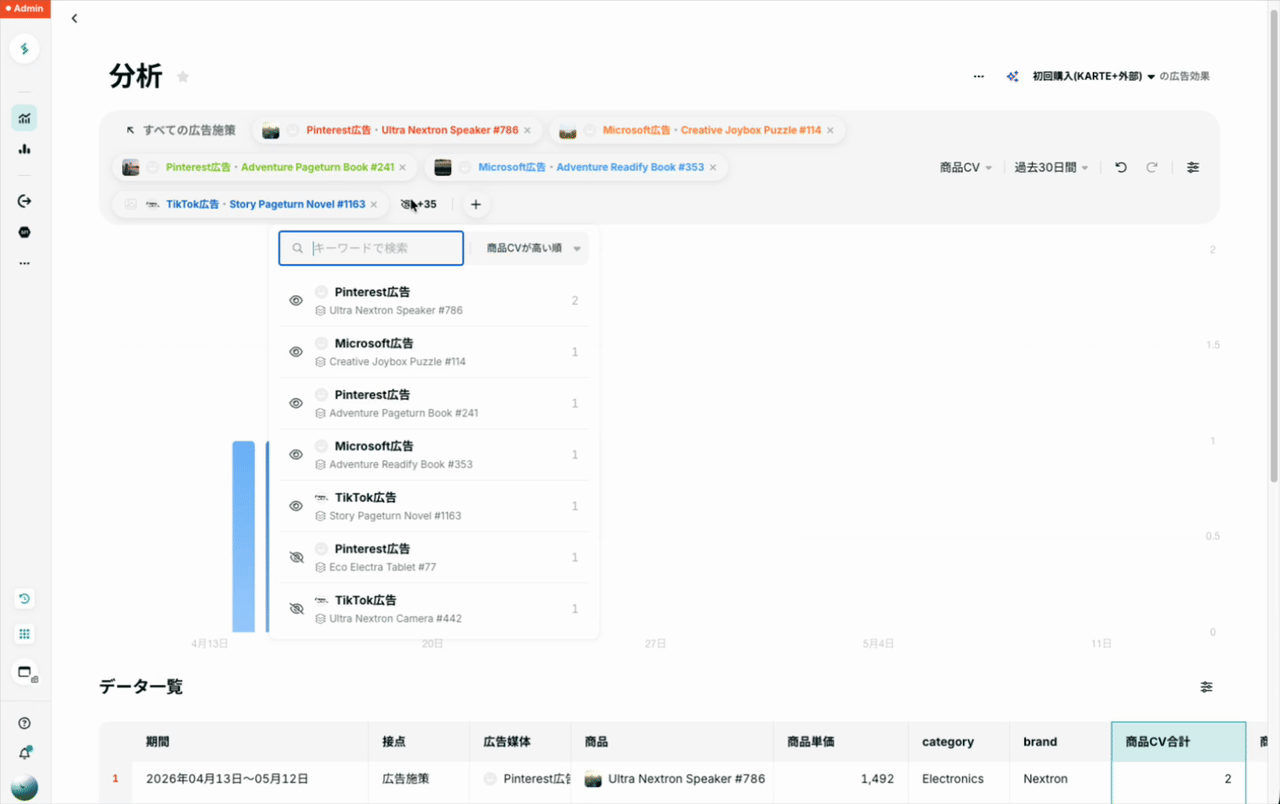Toggle visibility of Ultra Nextron Speaker #786
This screenshot has height=804, width=1280.
pos(296,301)
